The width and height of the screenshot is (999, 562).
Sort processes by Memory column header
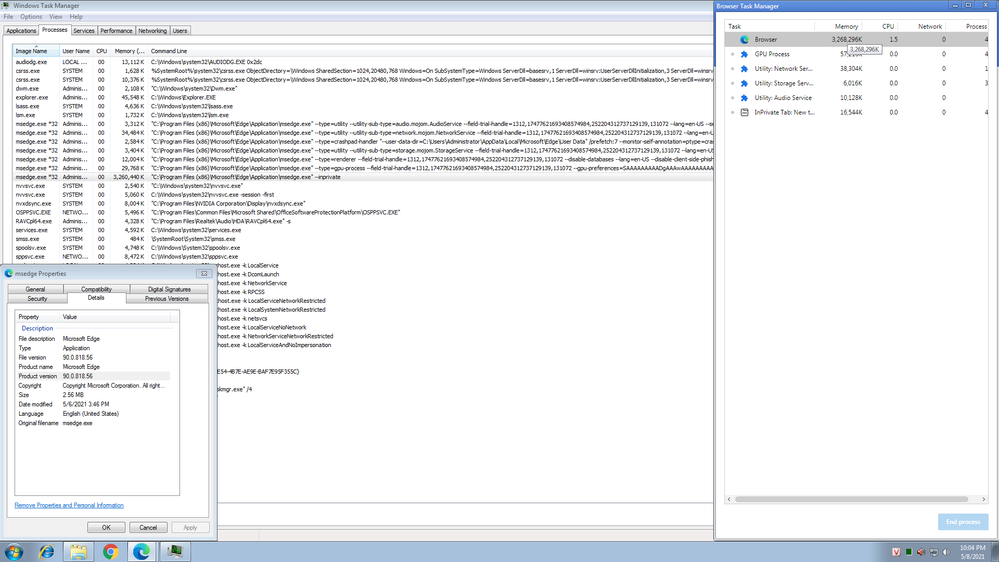(129, 51)
